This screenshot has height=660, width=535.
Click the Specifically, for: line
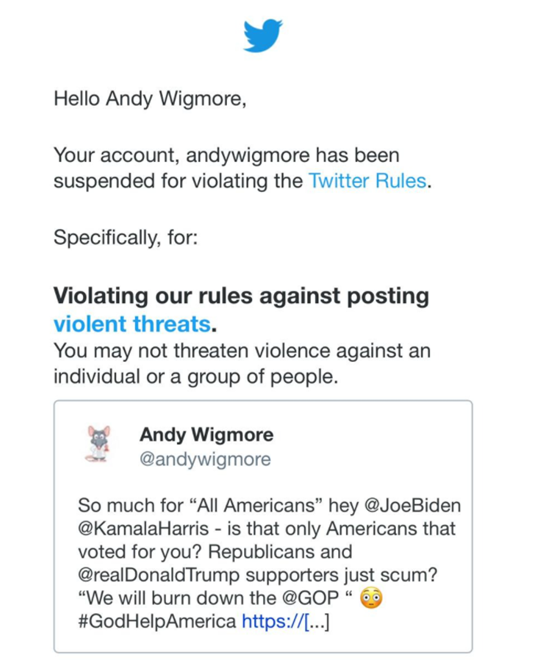[125, 238]
